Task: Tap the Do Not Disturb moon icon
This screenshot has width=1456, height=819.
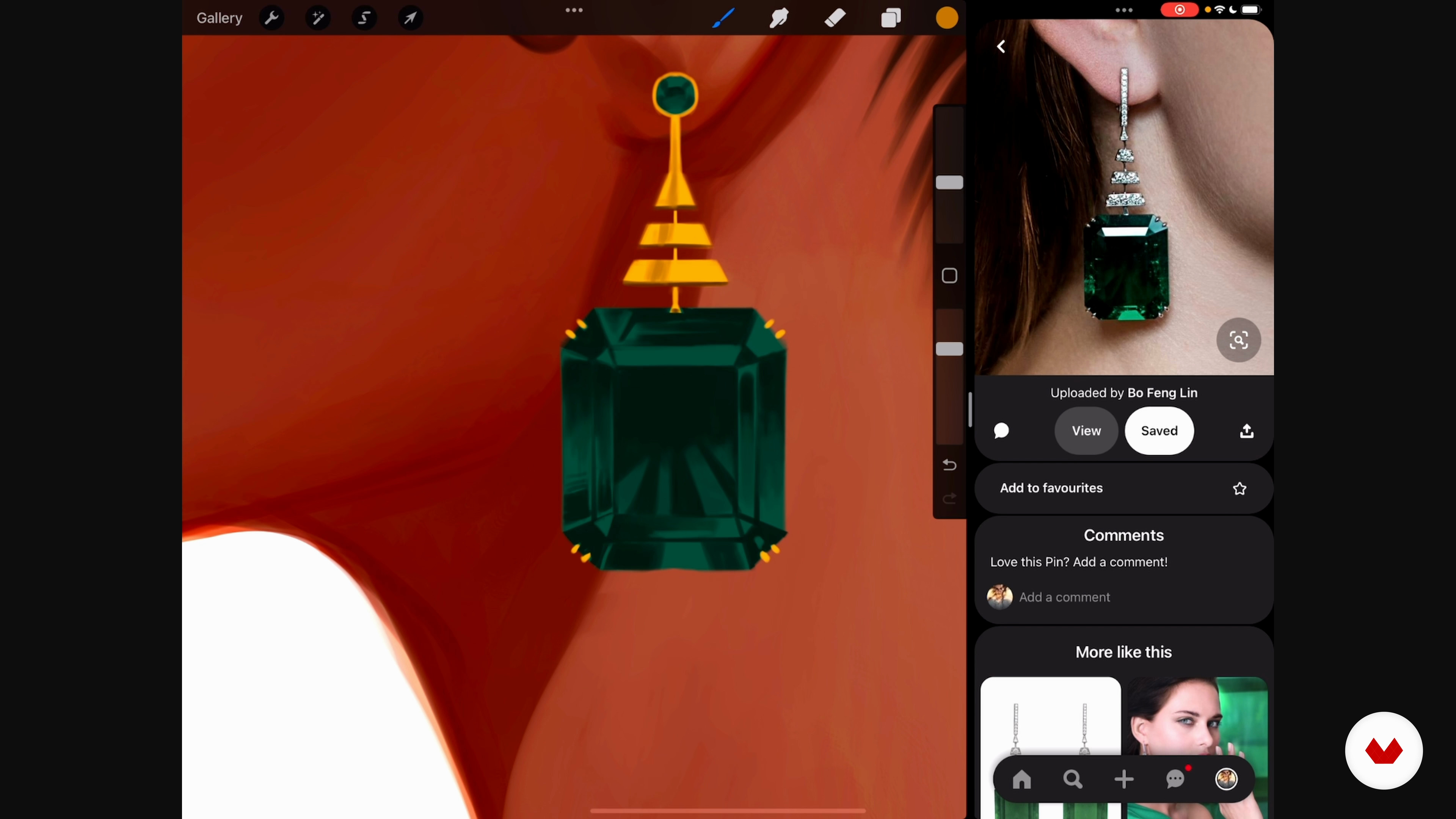Action: click(x=1233, y=9)
